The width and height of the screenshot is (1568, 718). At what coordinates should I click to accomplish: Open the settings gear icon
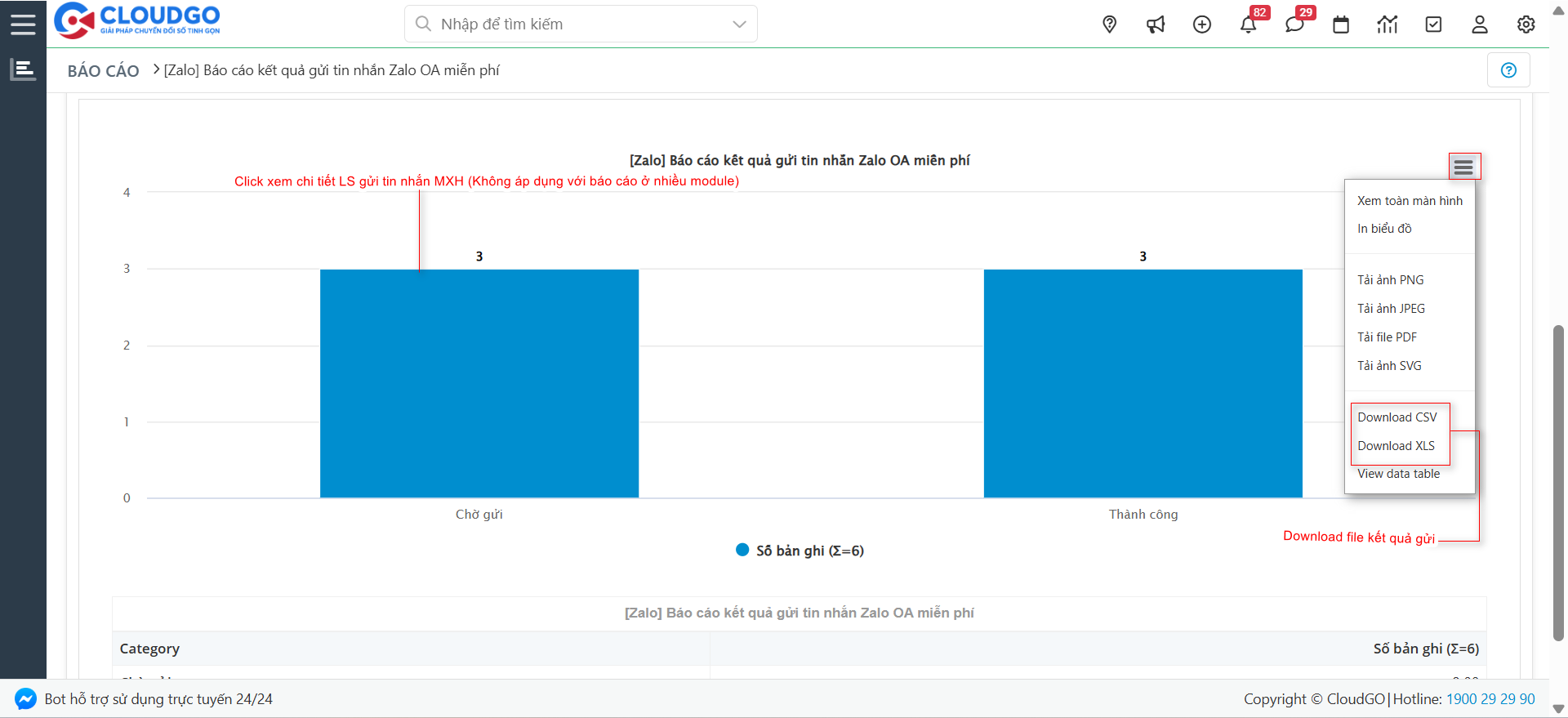[x=1526, y=25]
